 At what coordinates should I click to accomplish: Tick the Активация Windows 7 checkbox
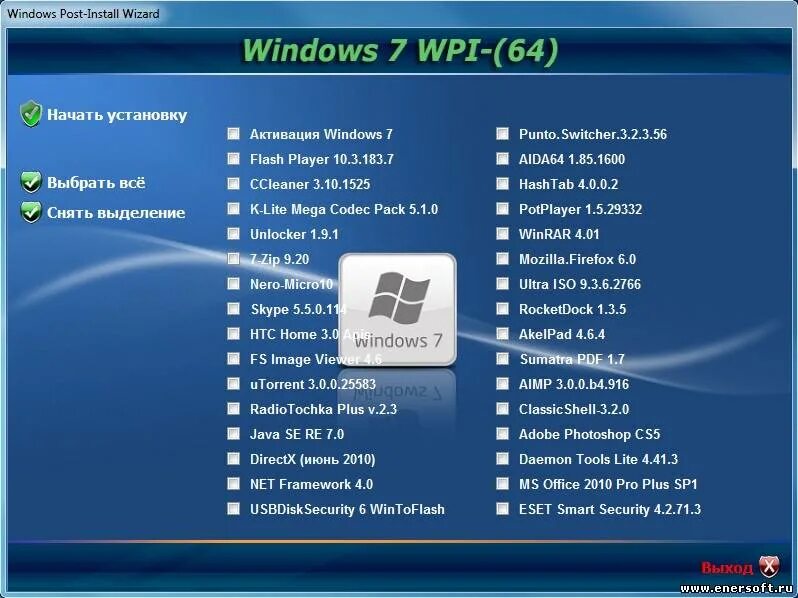click(234, 134)
